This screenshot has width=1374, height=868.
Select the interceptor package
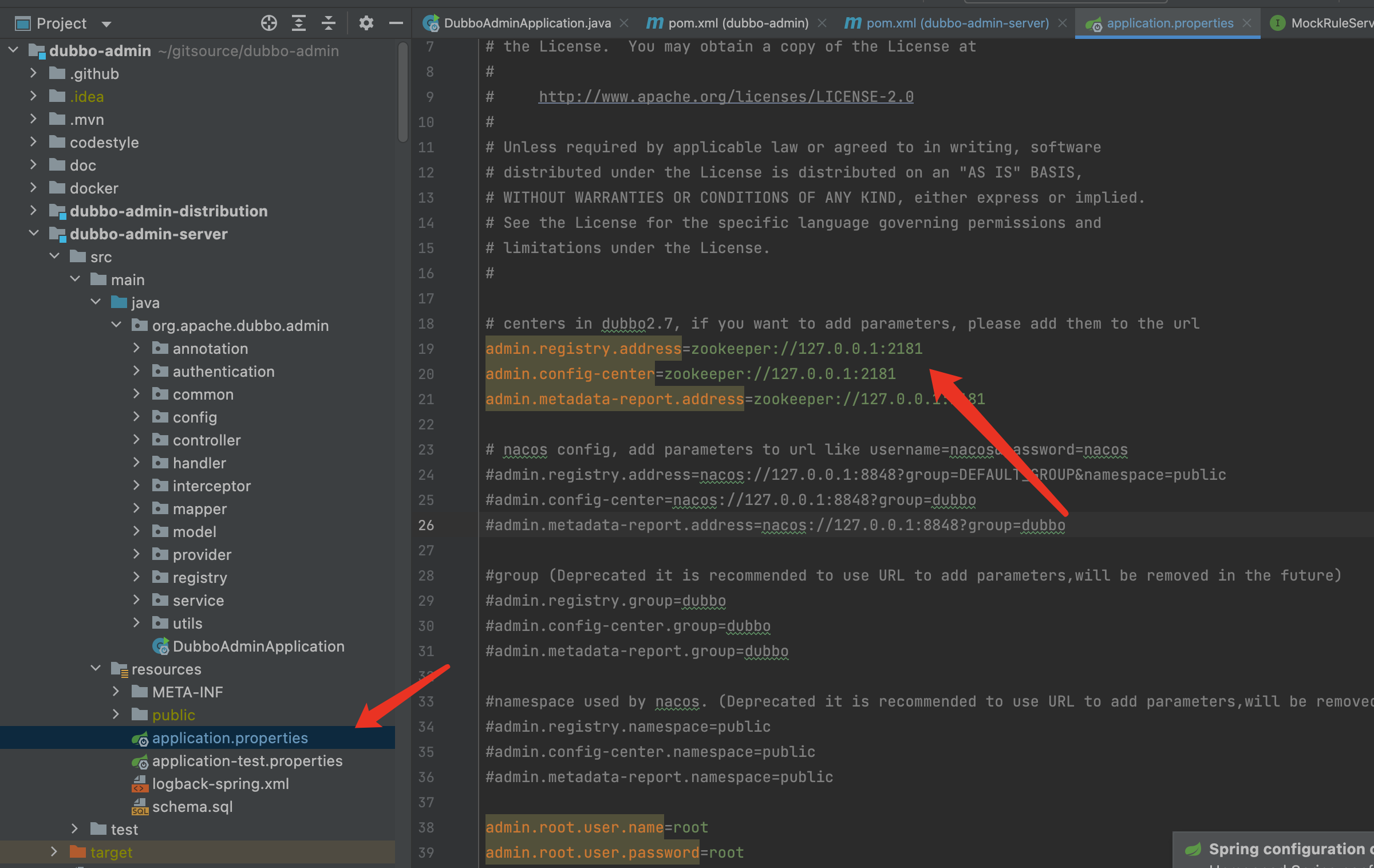coord(212,486)
